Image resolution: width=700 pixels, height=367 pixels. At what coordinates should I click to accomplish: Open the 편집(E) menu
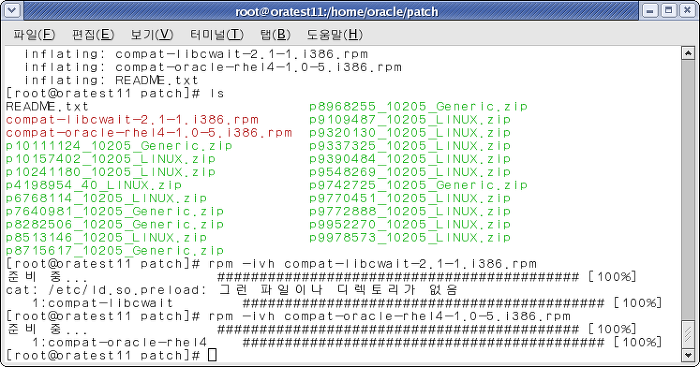(93, 34)
